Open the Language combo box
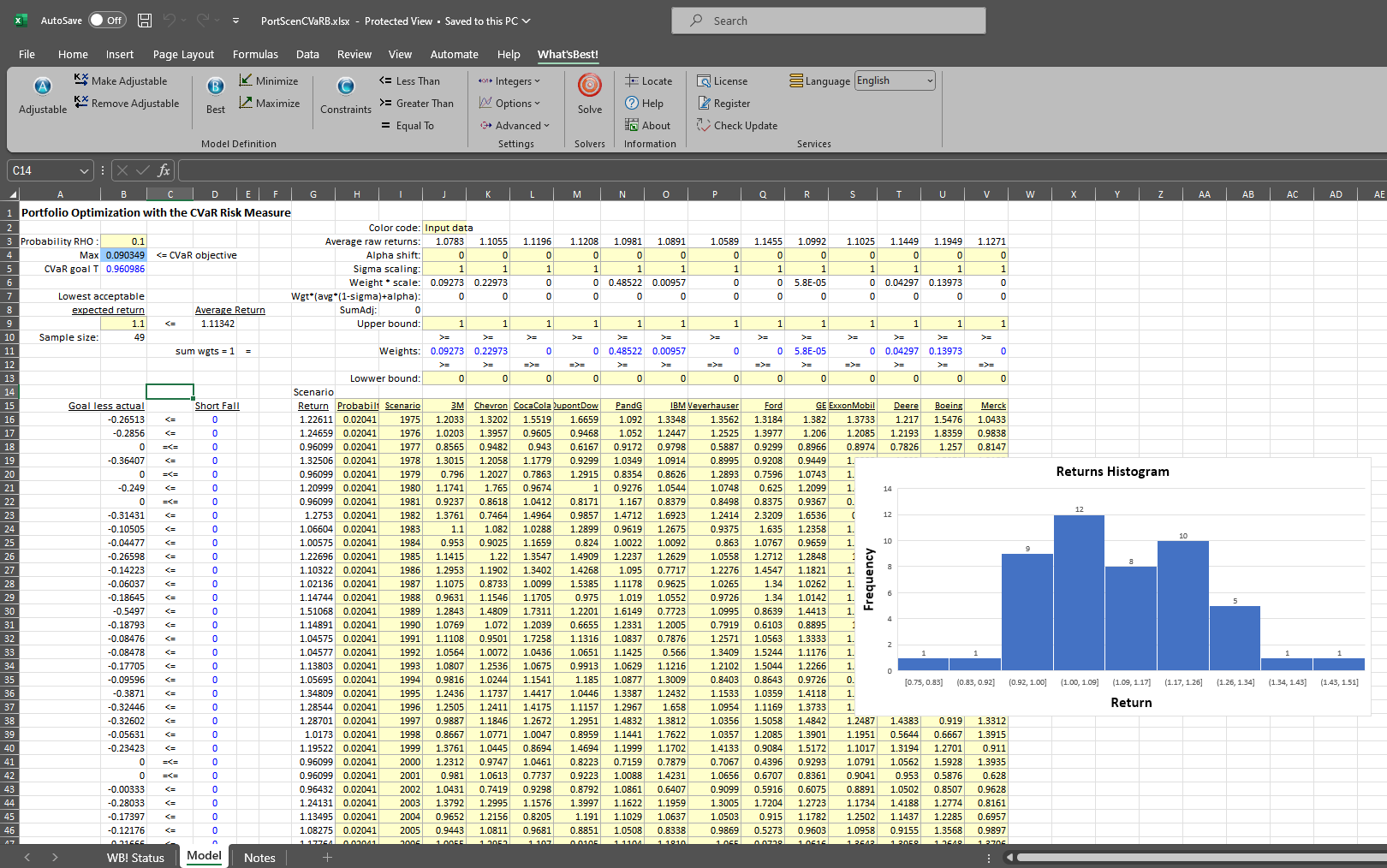1387x868 pixels. 895,80
